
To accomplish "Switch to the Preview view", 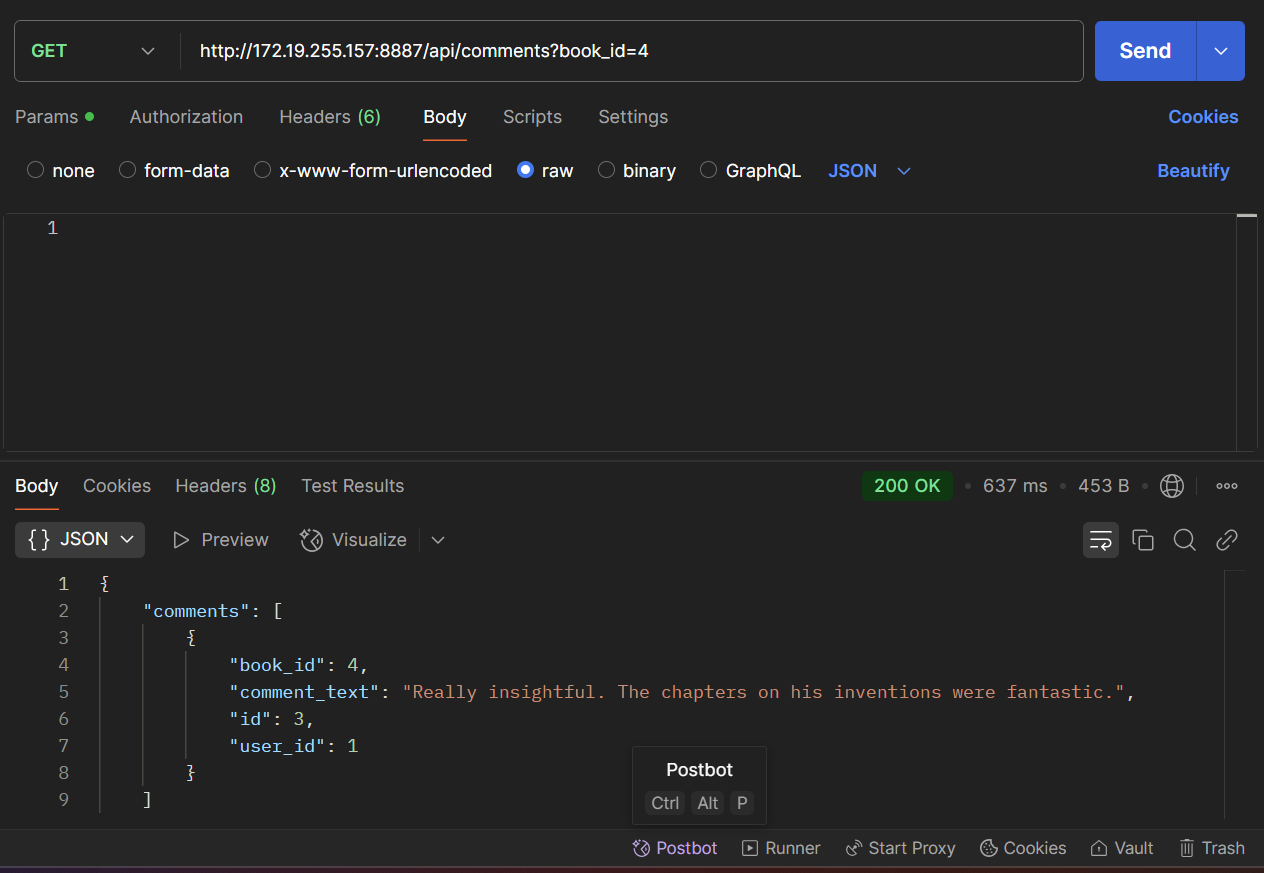I will 221,540.
